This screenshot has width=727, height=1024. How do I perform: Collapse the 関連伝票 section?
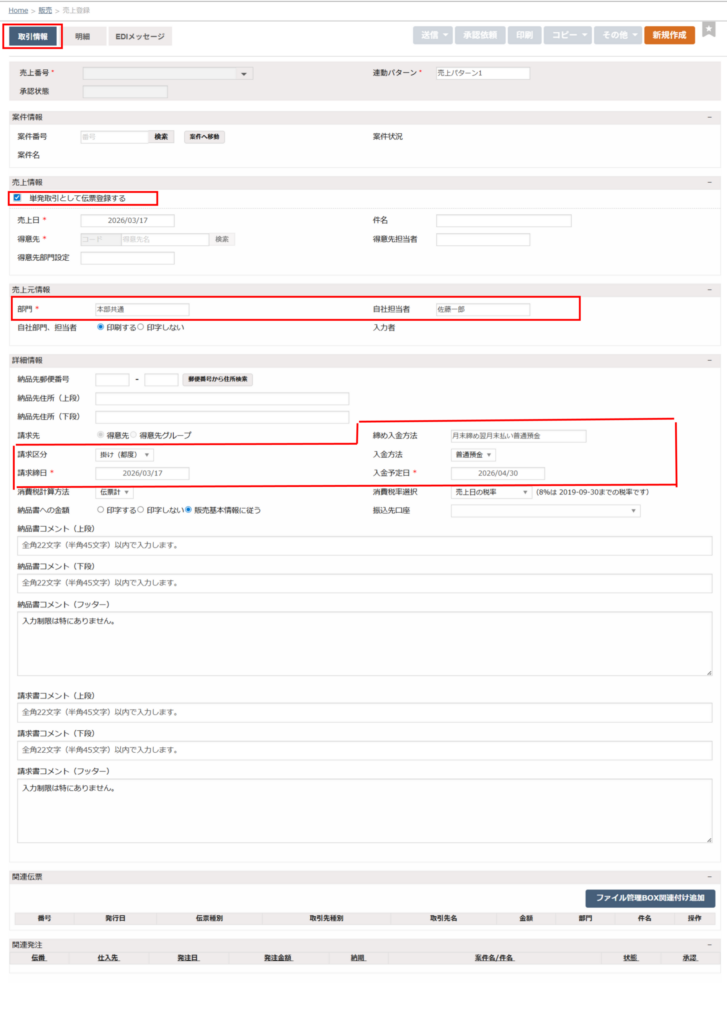pyautogui.click(x=709, y=877)
